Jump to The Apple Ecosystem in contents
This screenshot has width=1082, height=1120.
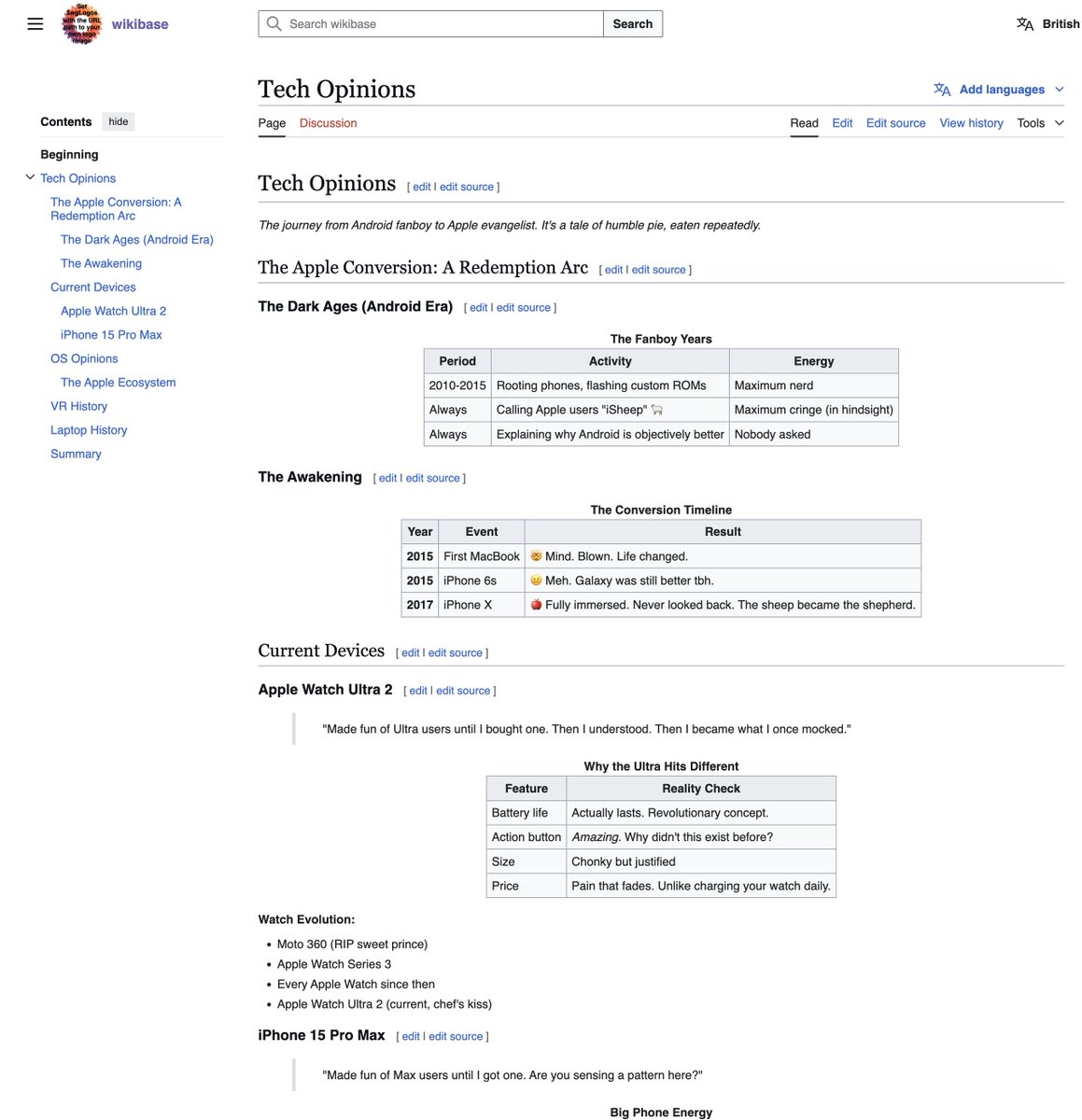[x=118, y=383]
